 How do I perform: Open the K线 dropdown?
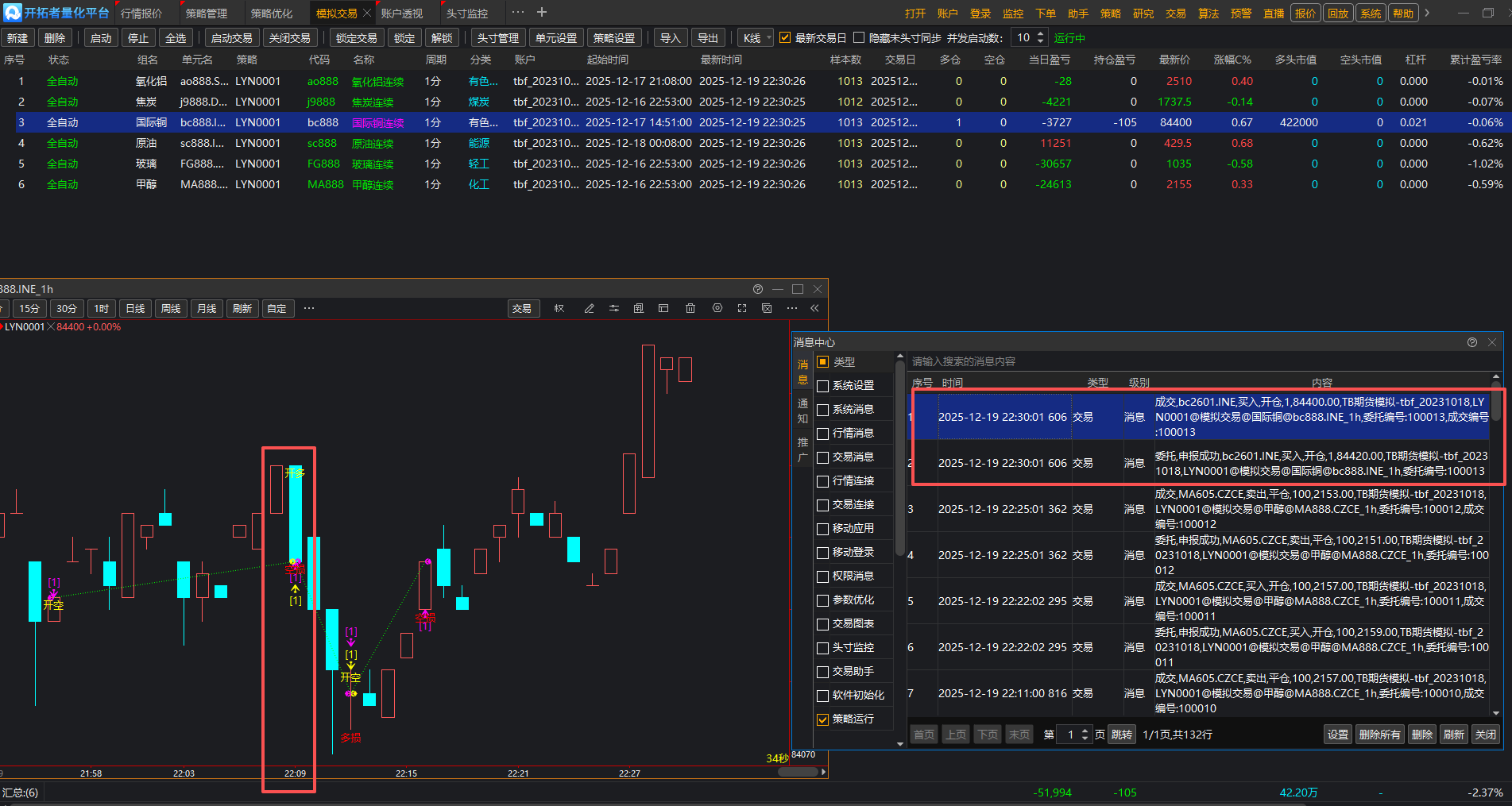(x=756, y=38)
